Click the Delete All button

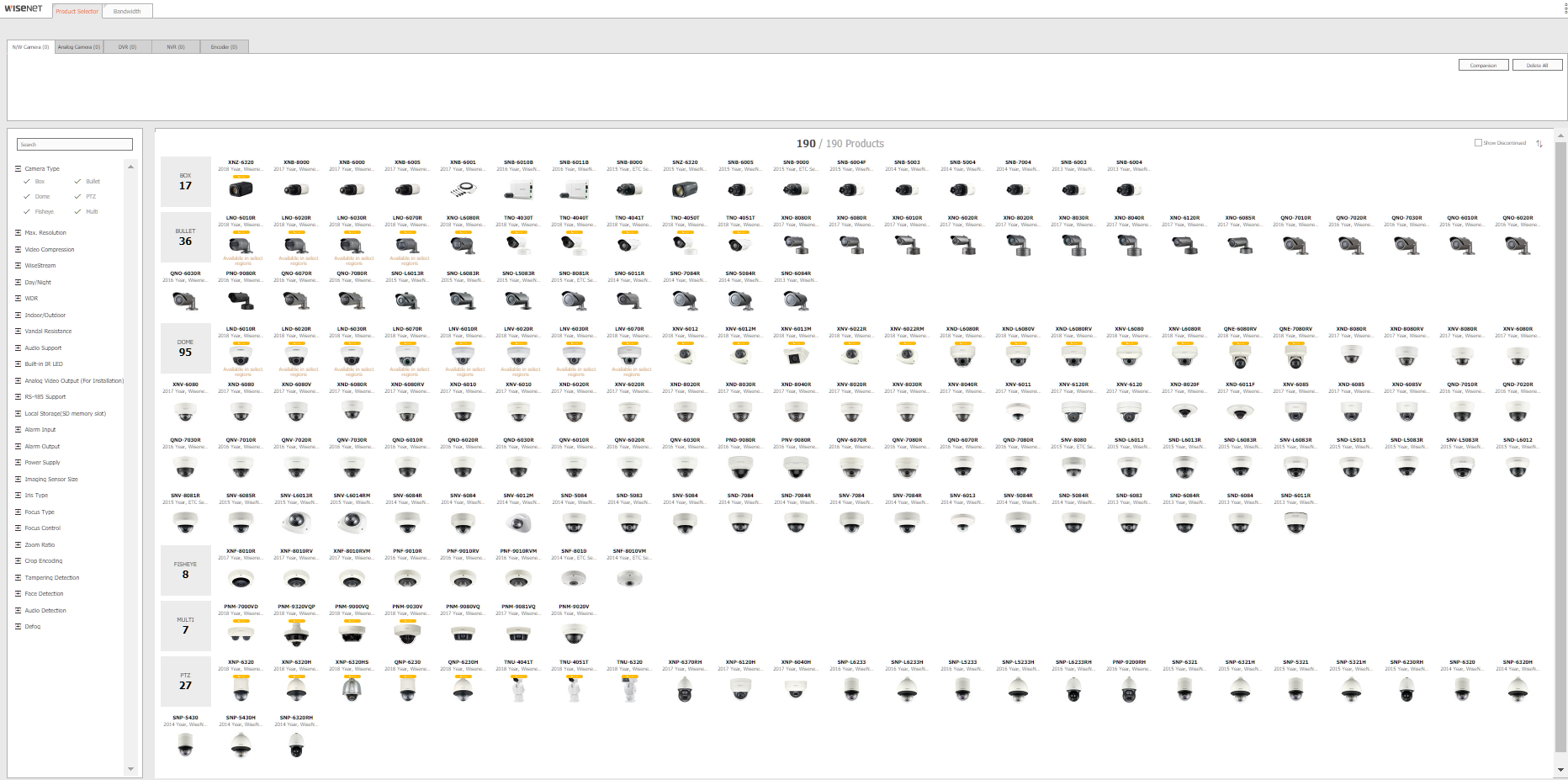pos(1537,65)
